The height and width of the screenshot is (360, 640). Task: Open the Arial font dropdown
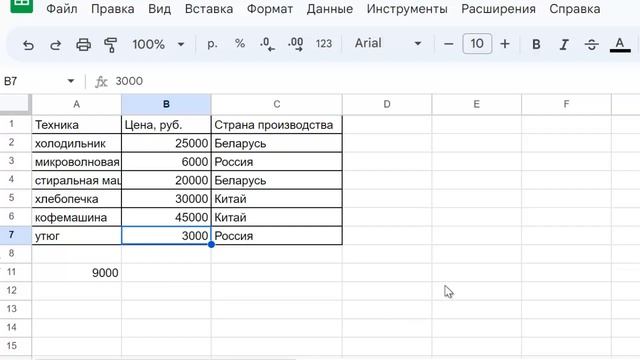[388, 43]
